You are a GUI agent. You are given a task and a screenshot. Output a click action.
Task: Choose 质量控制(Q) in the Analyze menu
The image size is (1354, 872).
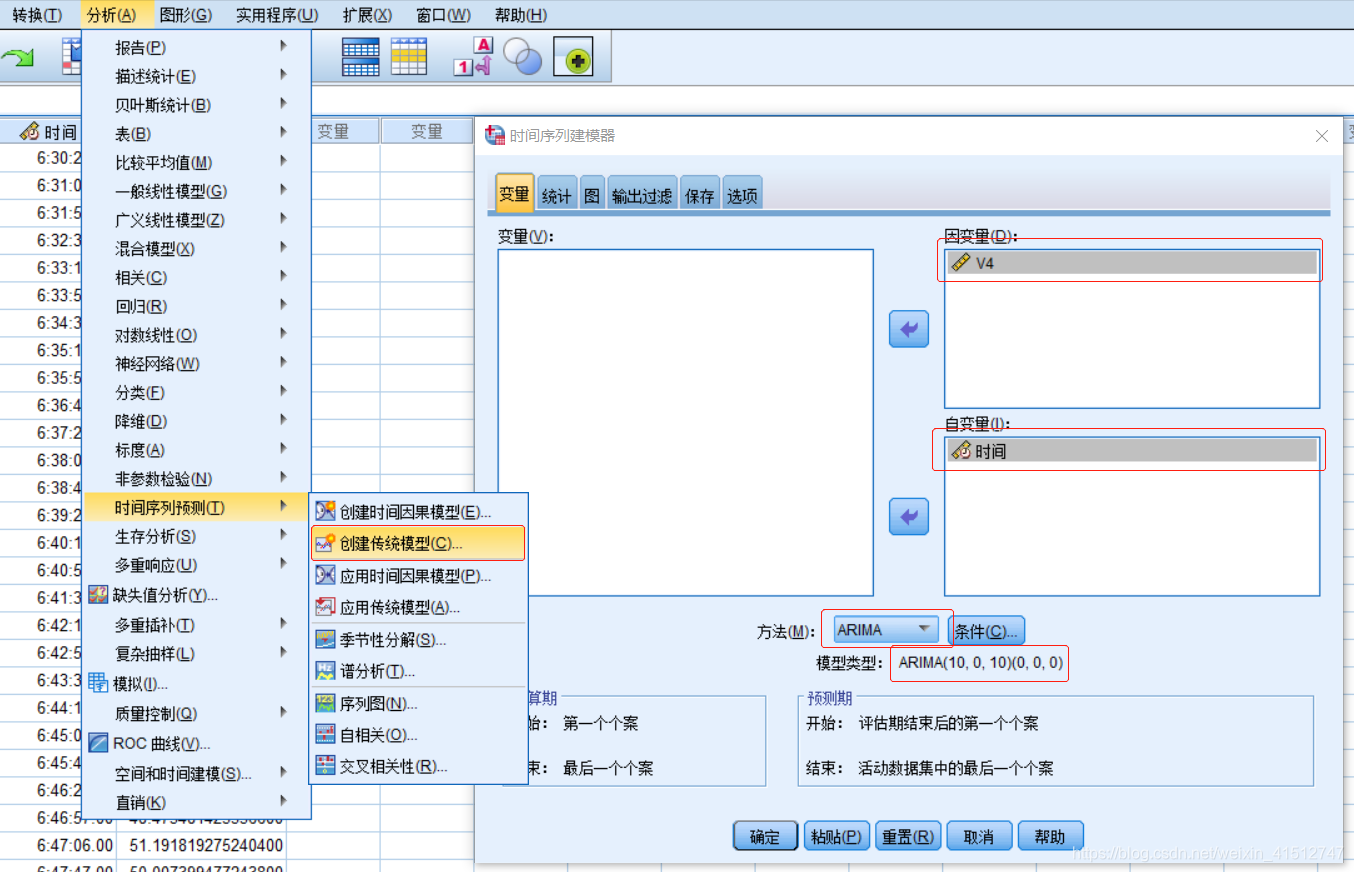click(197, 714)
